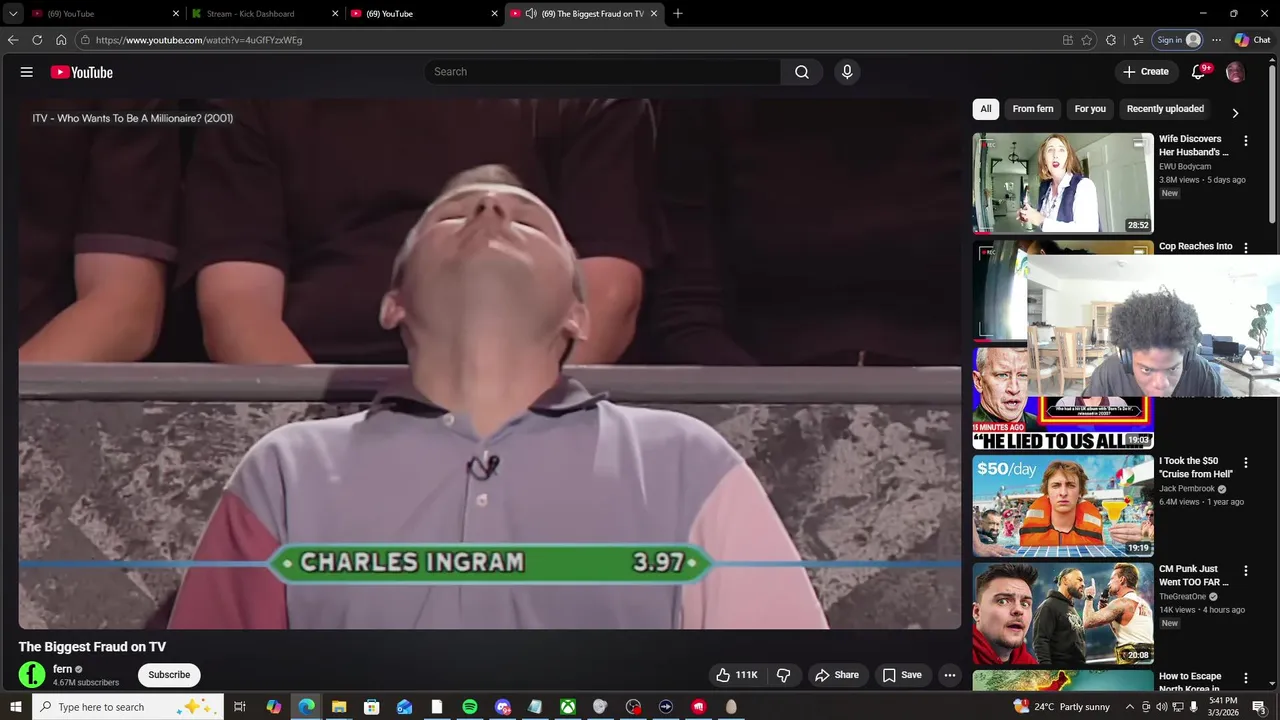1280x720 pixels.
Task: Open Task View on taskbar
Action: point(240,707)
